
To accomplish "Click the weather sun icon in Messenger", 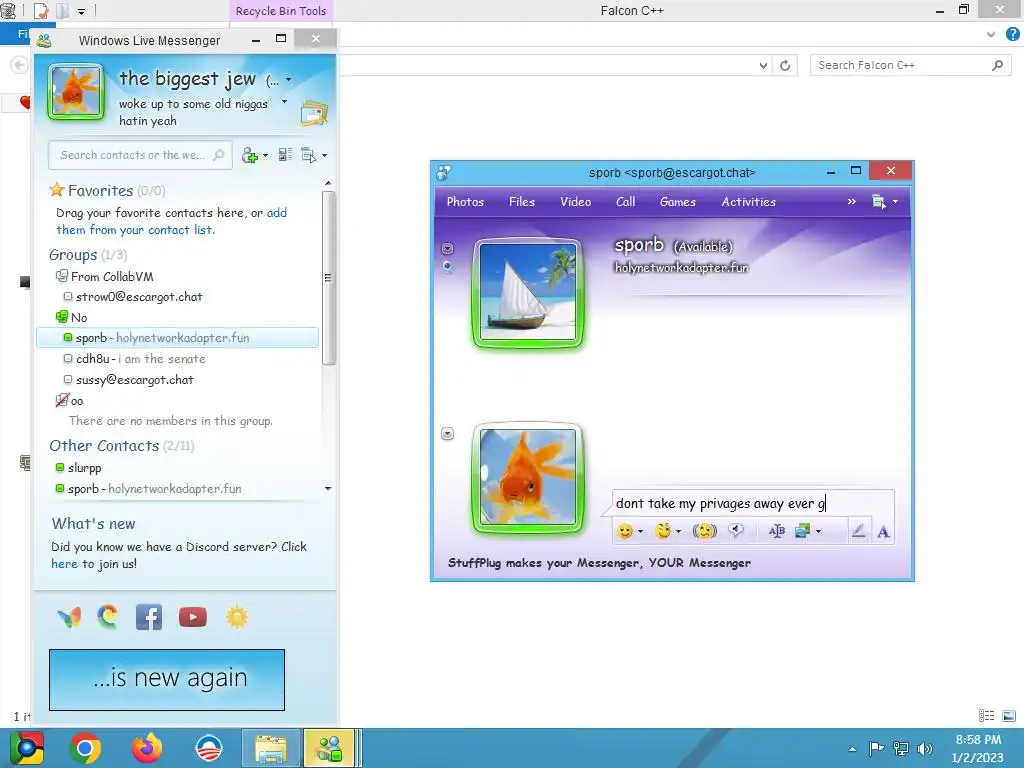I will (x=237, y=617).
